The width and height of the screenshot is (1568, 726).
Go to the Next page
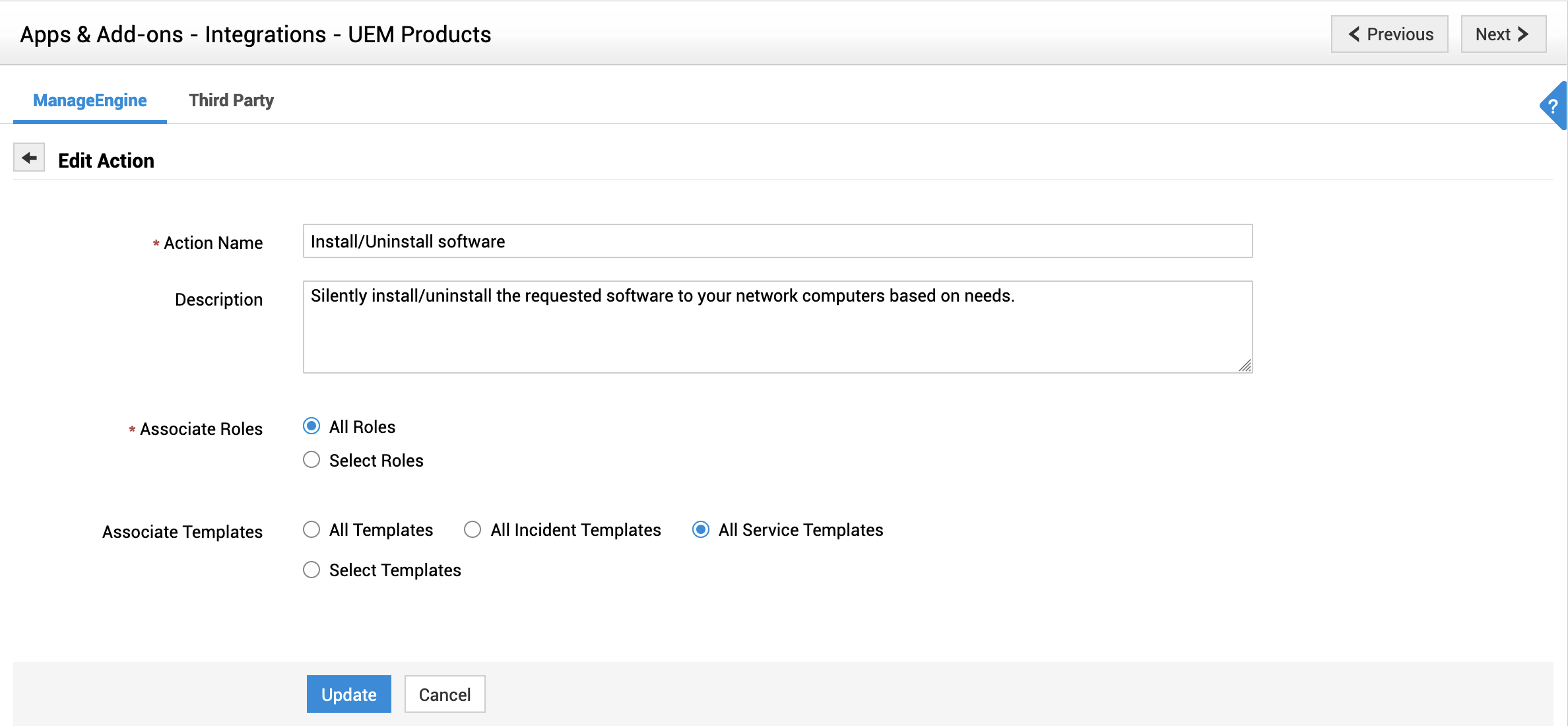(x=1503, y=34)
